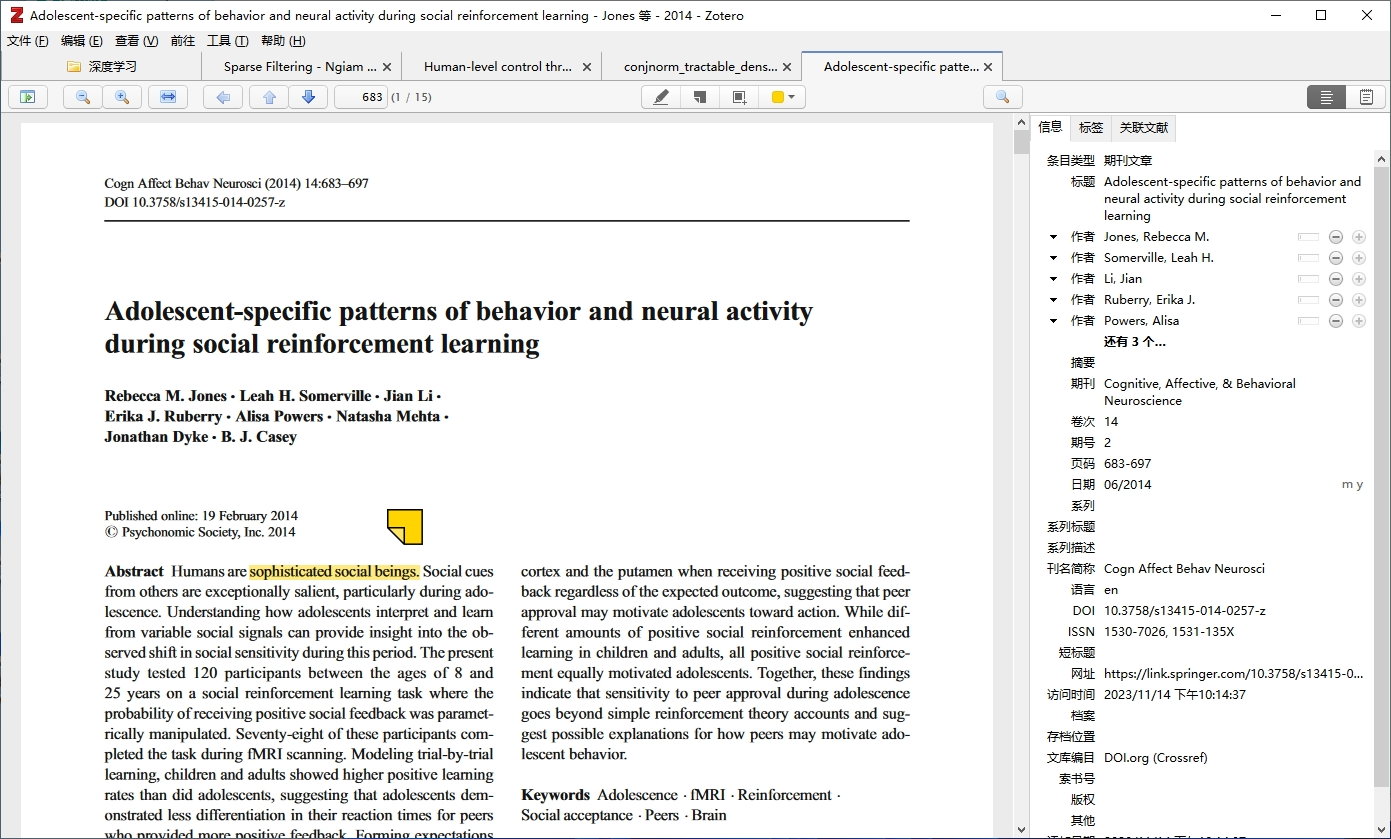This screenshot has height=839, width=1391.
Task: Click '还有 3 个...' to show more authors
Action: [x=1134, y=342]
